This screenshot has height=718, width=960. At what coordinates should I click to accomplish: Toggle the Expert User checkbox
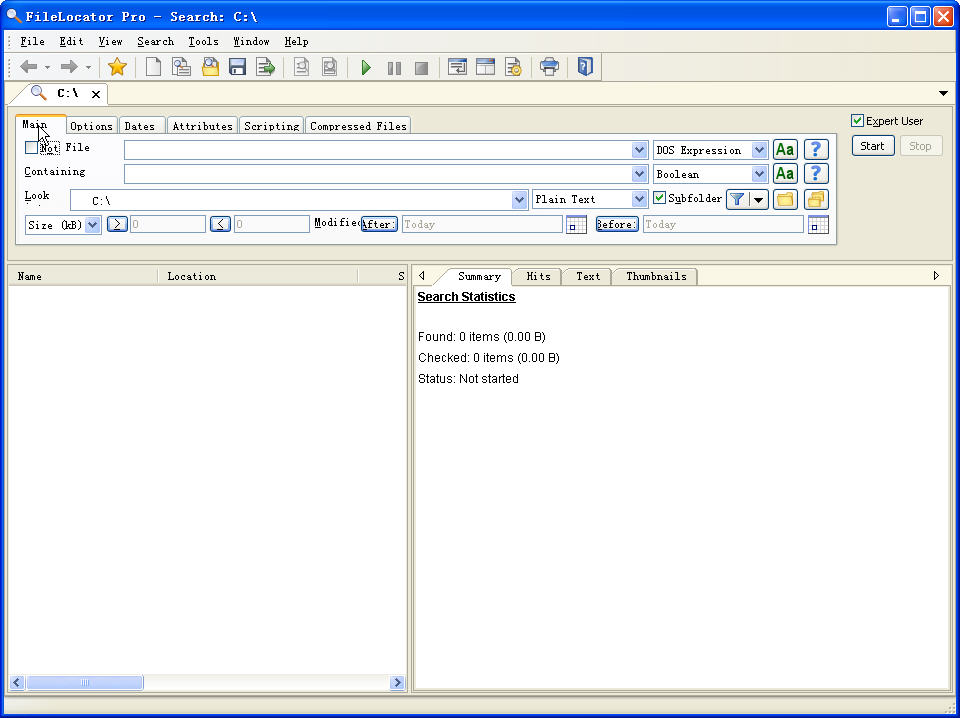857,121
